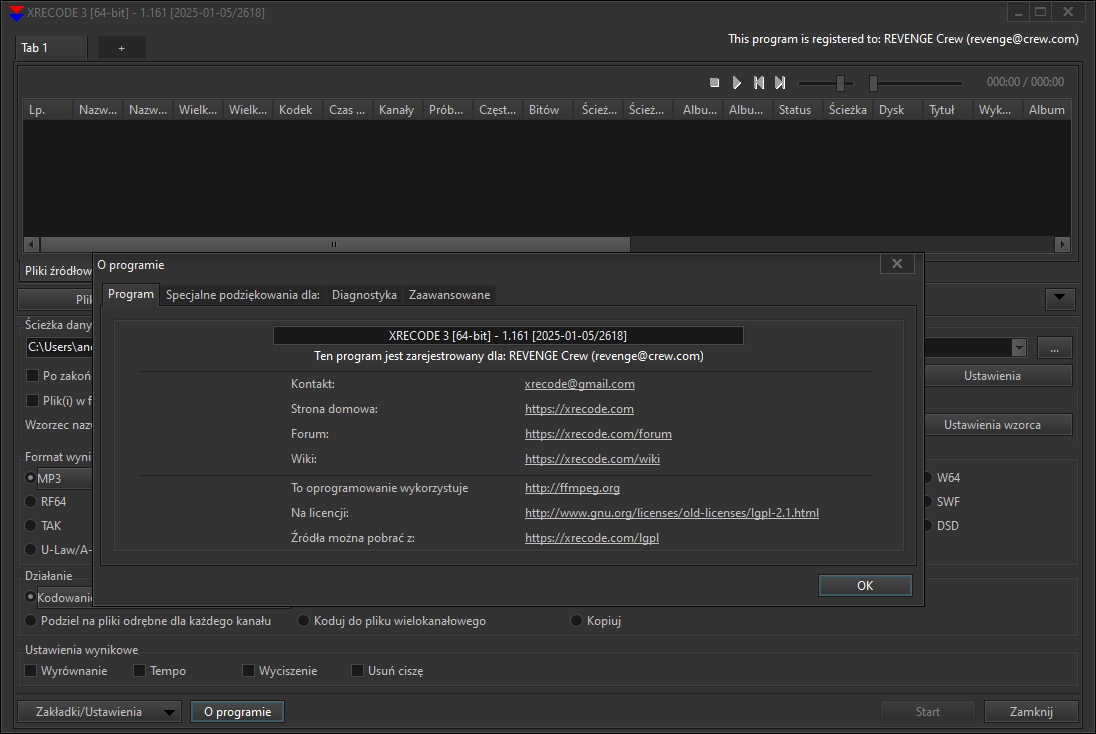
Task: Enable the Wyrównanie checkbox
Action: pos(31,670)
